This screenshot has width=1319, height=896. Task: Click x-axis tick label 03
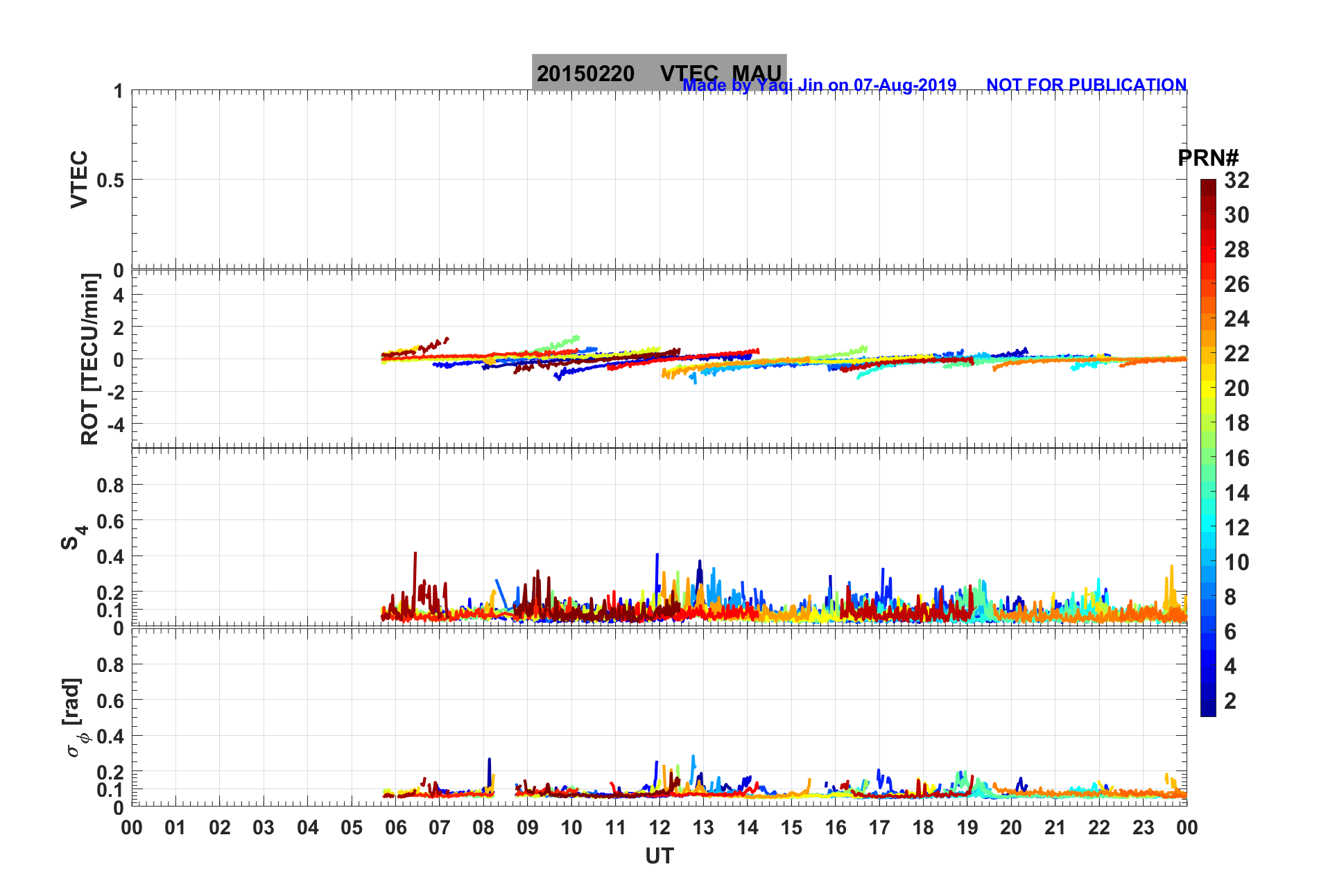tap(264, 827)
